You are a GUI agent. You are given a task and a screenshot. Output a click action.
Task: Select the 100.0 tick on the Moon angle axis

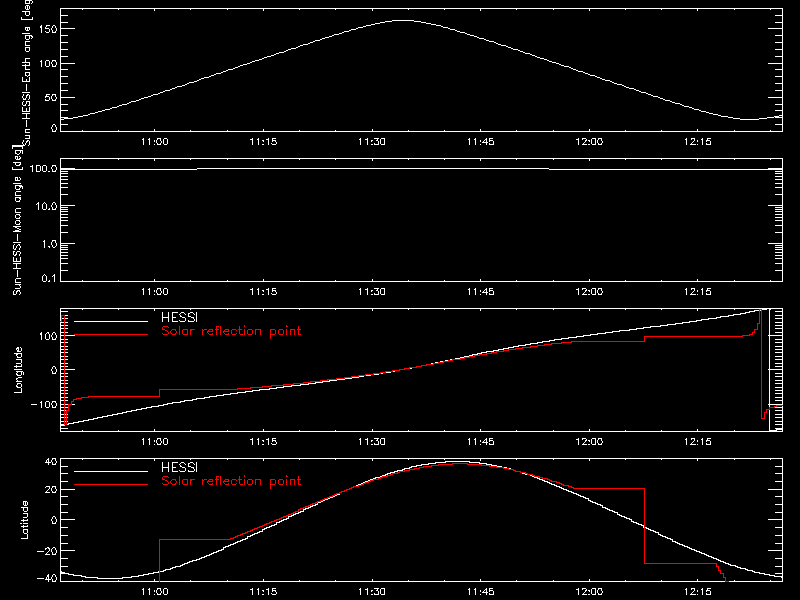44,169
